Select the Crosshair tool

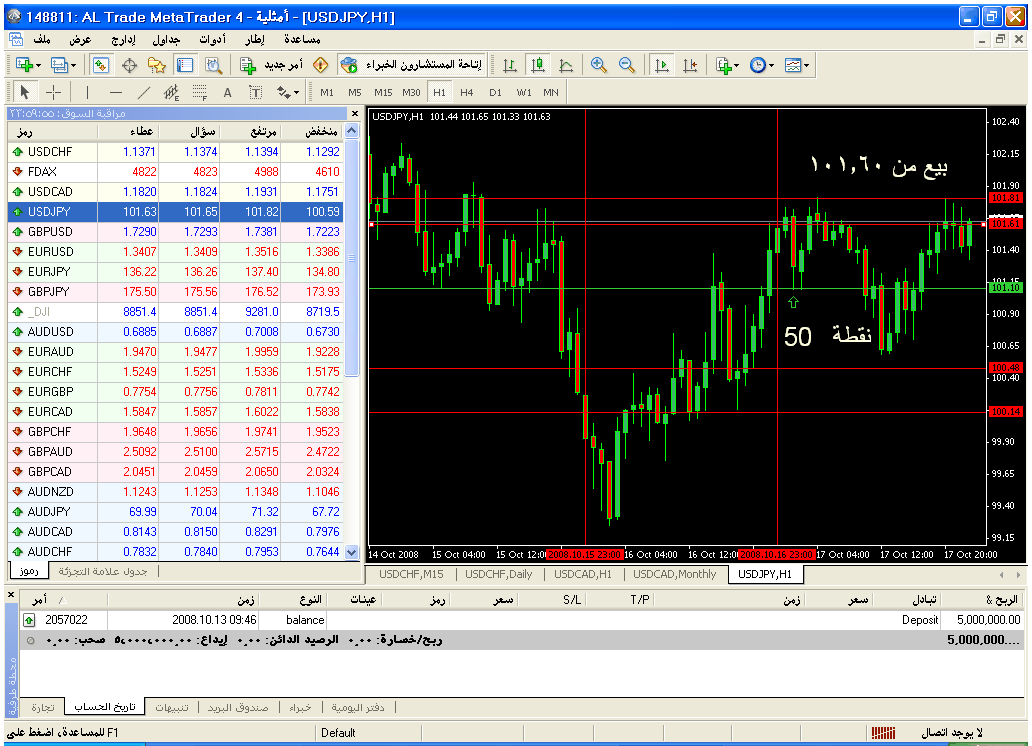(x=54, y=92)
